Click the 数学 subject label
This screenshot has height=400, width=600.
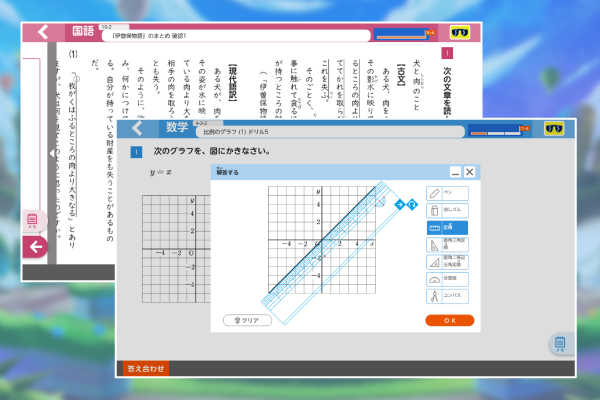coord(177,127)
